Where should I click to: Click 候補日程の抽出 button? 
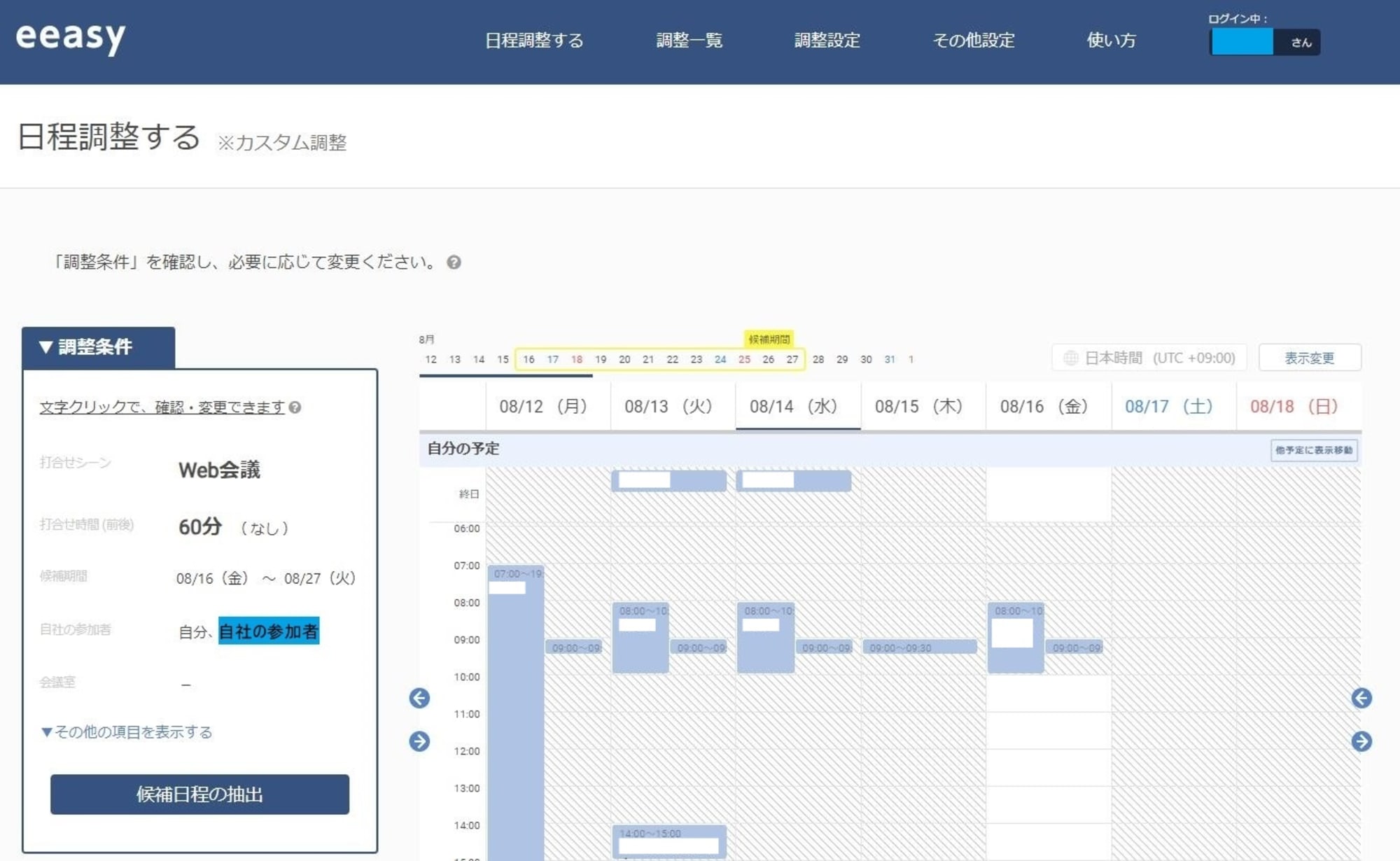(199, 794)
